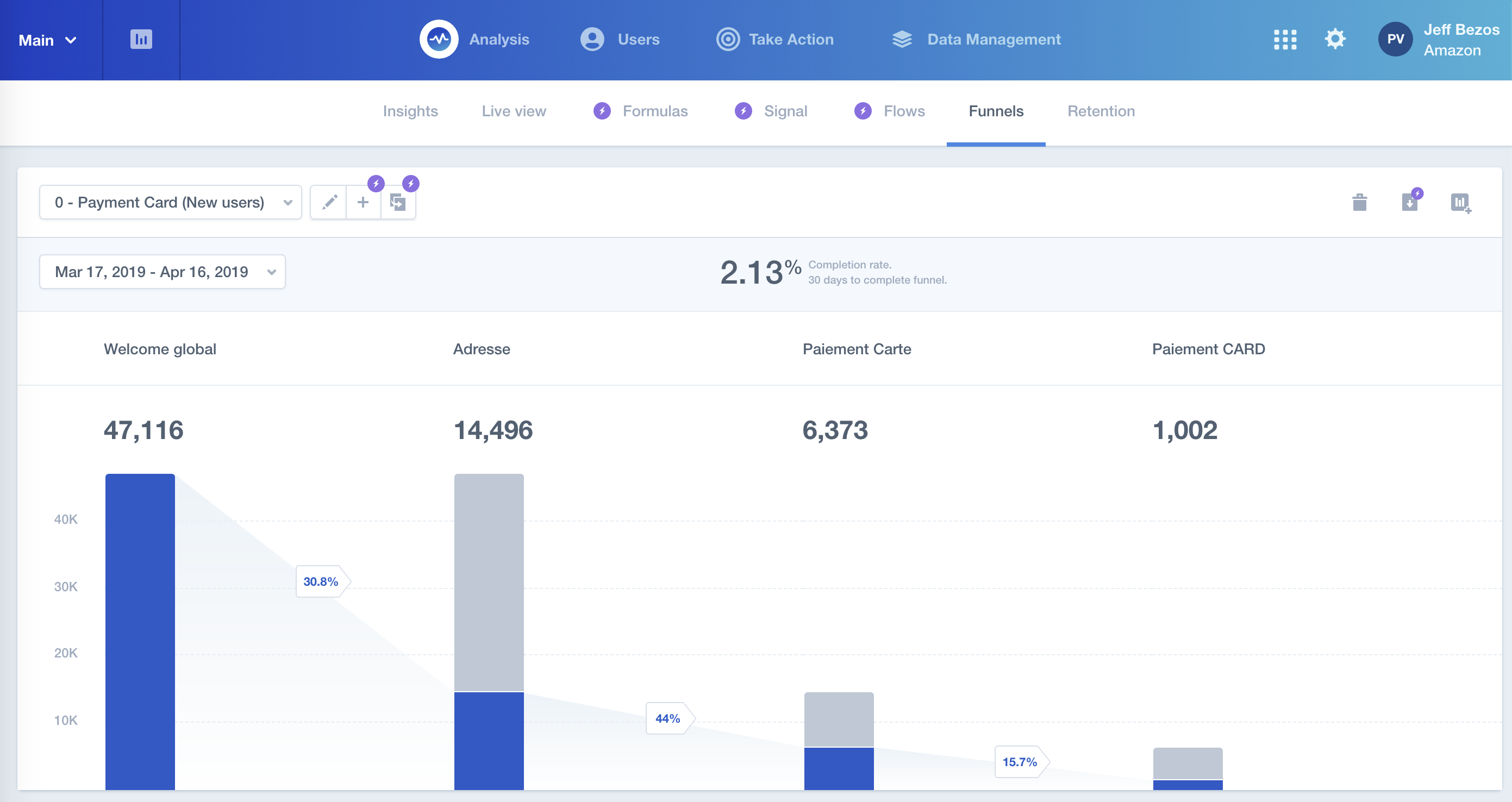Click the Welcome global step header
The height and width of the screenshot is (802, 1512).
160,349
